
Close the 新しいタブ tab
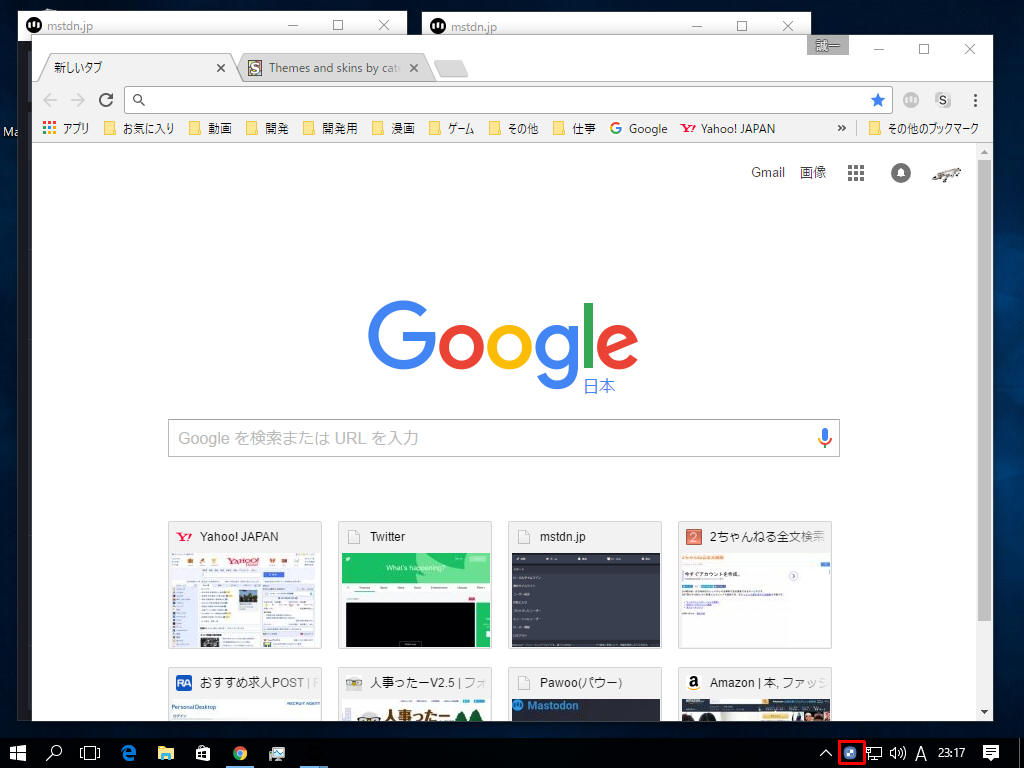[x=221, y=68]
